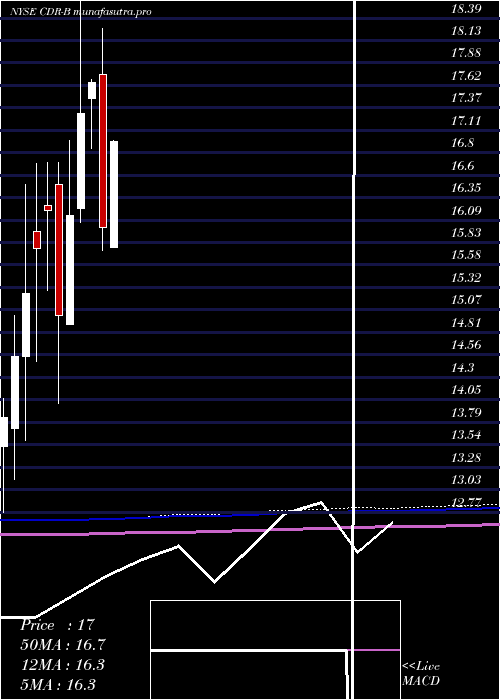The image size is (500, 700).
Task: Select the 12MA : 16.3 value
Action: (63, 665)
